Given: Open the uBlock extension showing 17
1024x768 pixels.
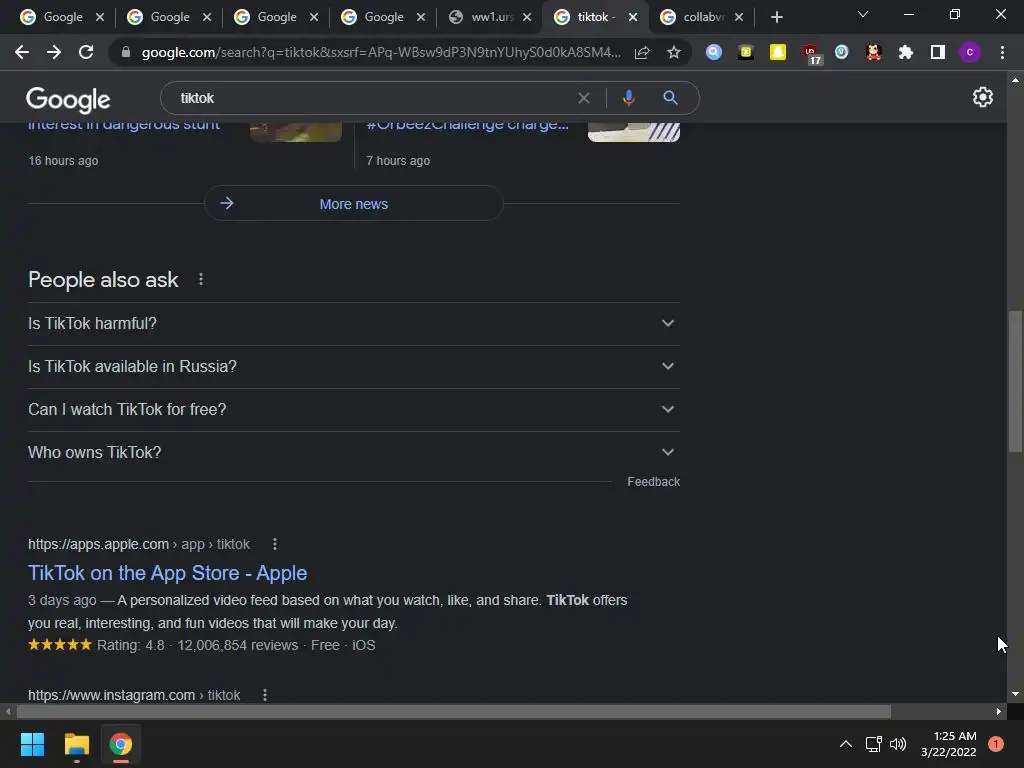Looking at the screenshot, I should pos(811,54).
